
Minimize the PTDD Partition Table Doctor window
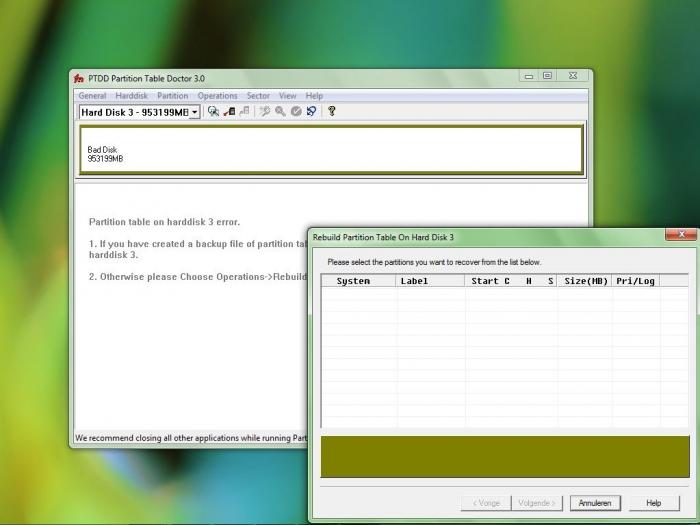(529, 76)
